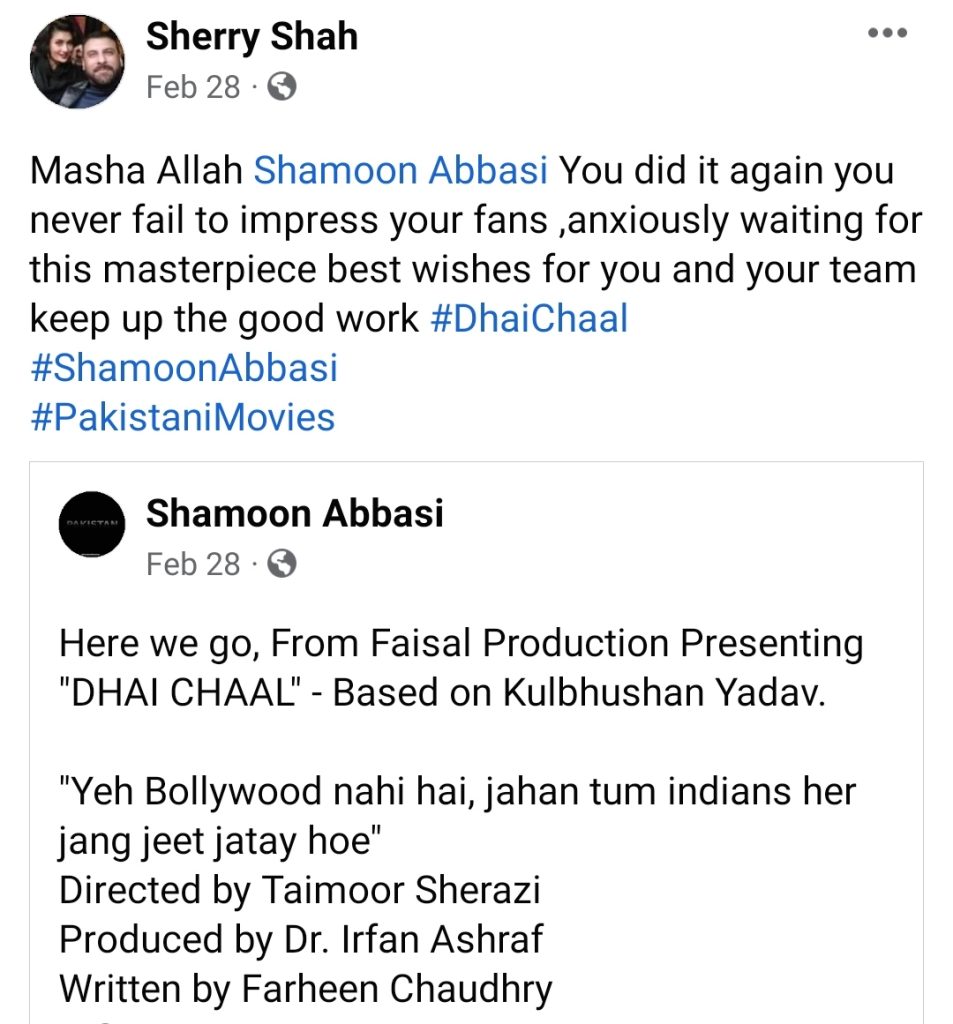This screenshot has height=1024, width=953.
Task: Click Shamoon Abbasi's Pakistan logo avatar
Action: pyautogui.click(x=91, y=526)
